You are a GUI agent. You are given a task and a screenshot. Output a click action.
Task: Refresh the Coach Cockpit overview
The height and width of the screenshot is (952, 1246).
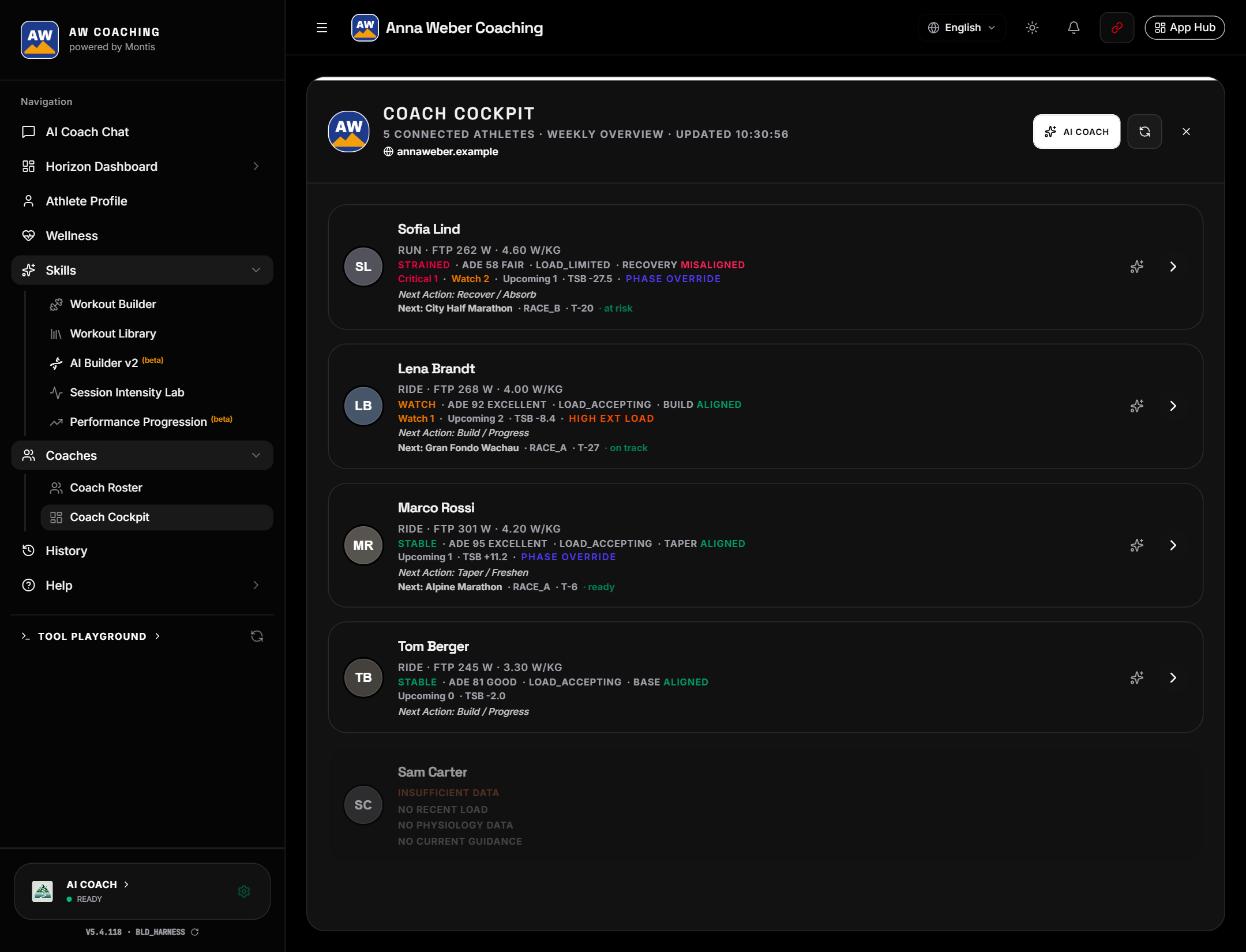(x=1144, y=132)
